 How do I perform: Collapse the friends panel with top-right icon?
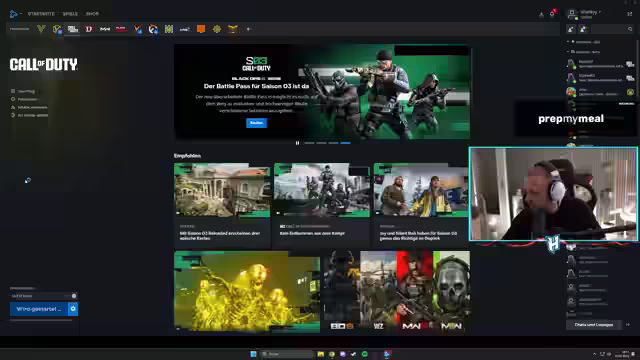630,14
